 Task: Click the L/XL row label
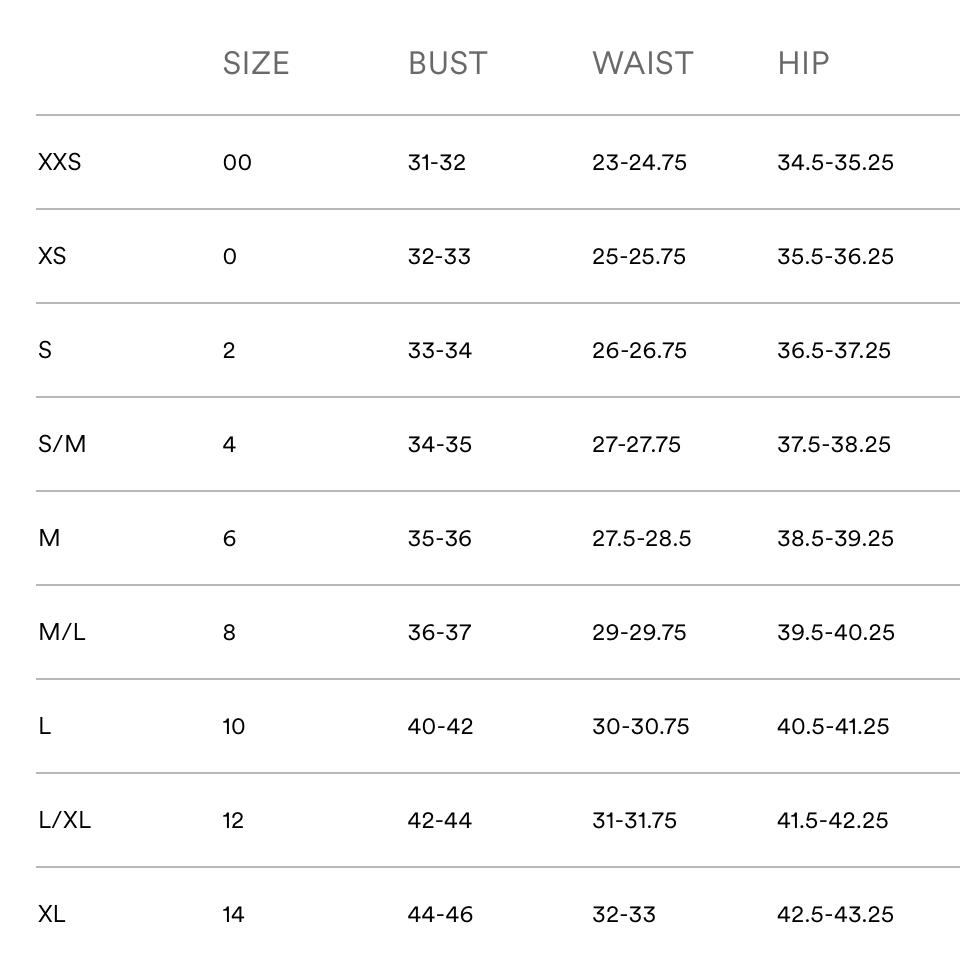64,820
